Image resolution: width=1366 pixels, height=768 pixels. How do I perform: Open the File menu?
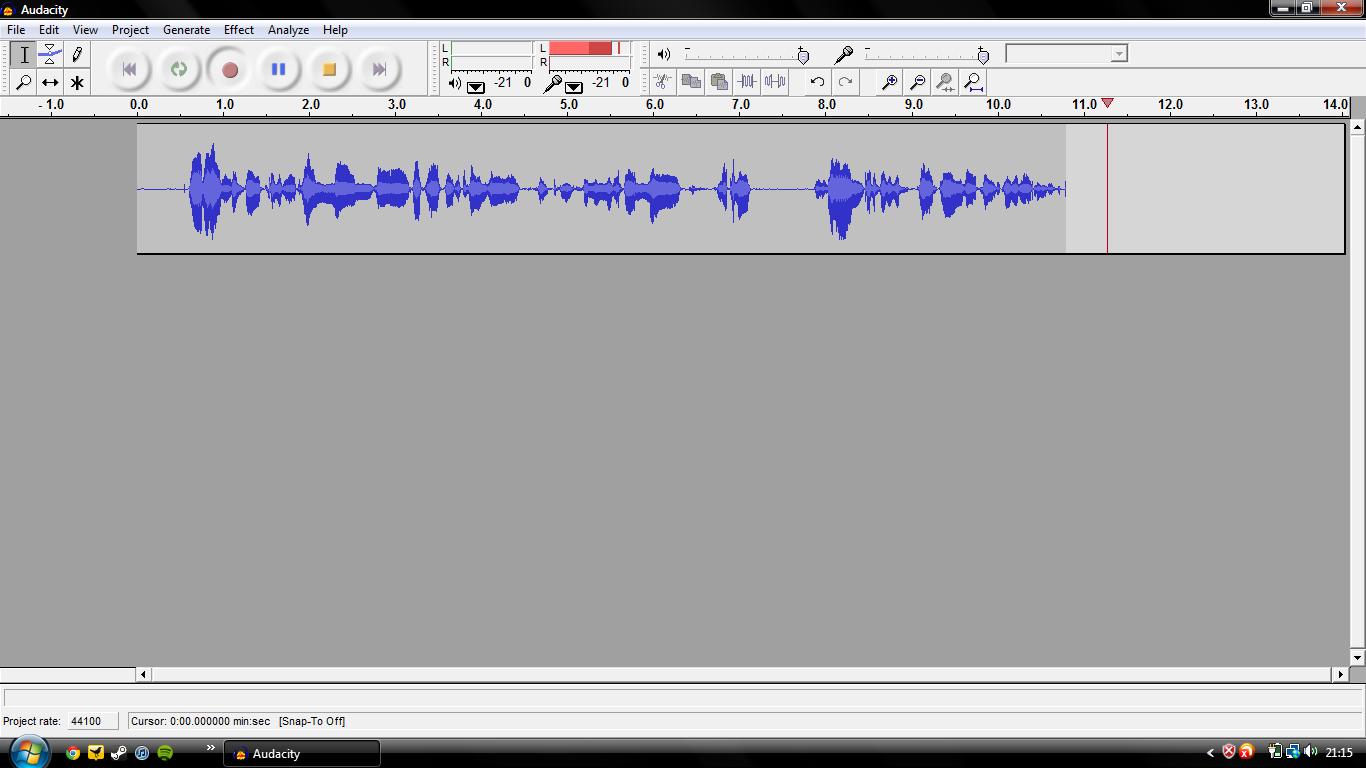click(16, 30)
